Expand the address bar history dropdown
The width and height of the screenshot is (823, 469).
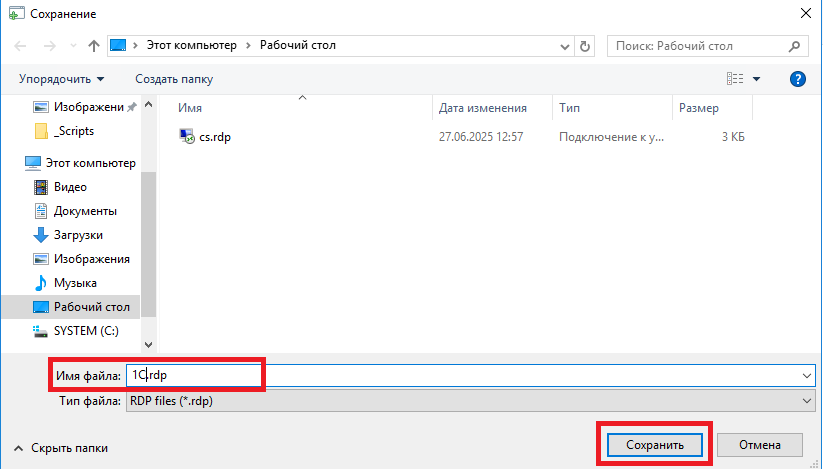pos(565,46)
